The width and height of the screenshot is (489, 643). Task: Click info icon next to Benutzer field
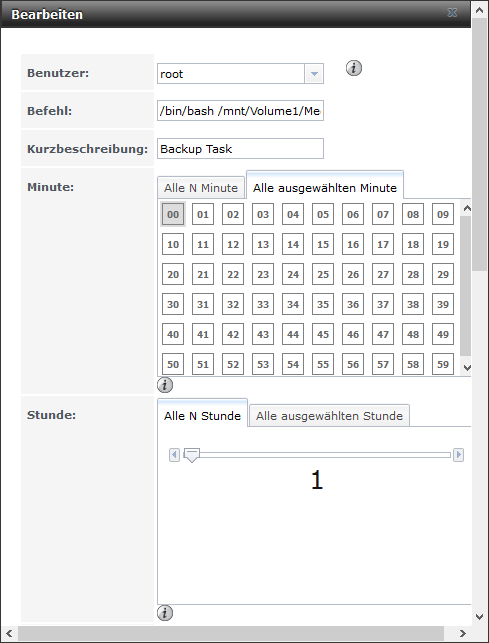(x=354, y=68)
